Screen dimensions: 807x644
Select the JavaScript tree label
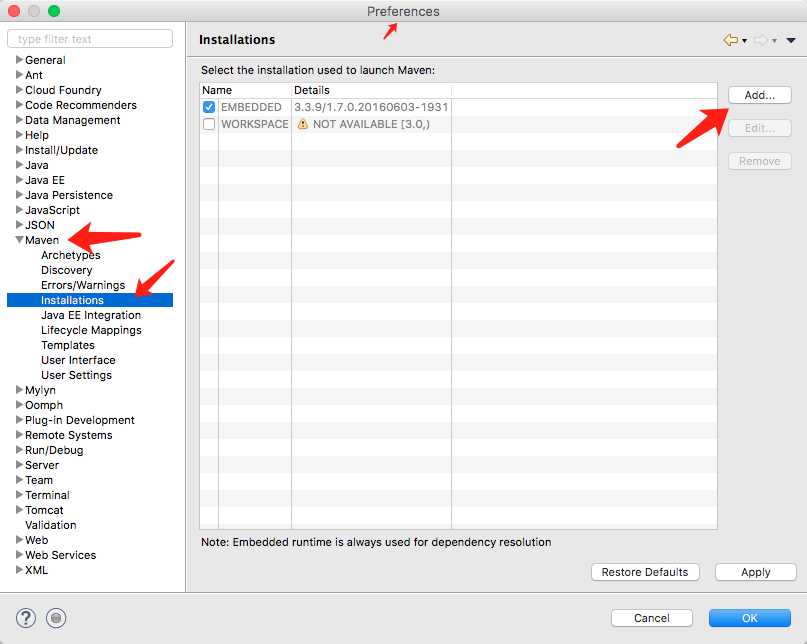coord(52,210)
